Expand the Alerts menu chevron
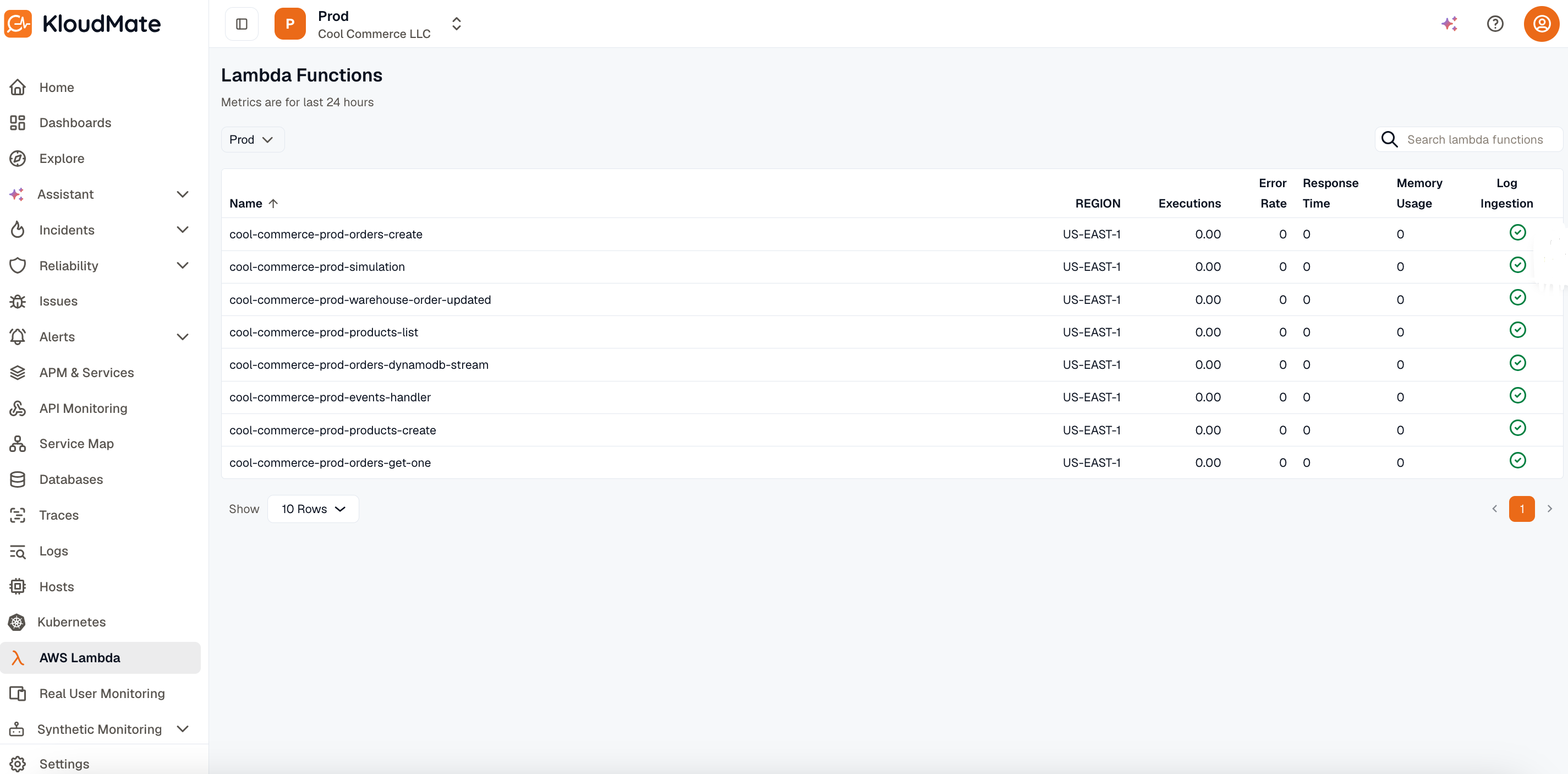 tap(183, 337)
